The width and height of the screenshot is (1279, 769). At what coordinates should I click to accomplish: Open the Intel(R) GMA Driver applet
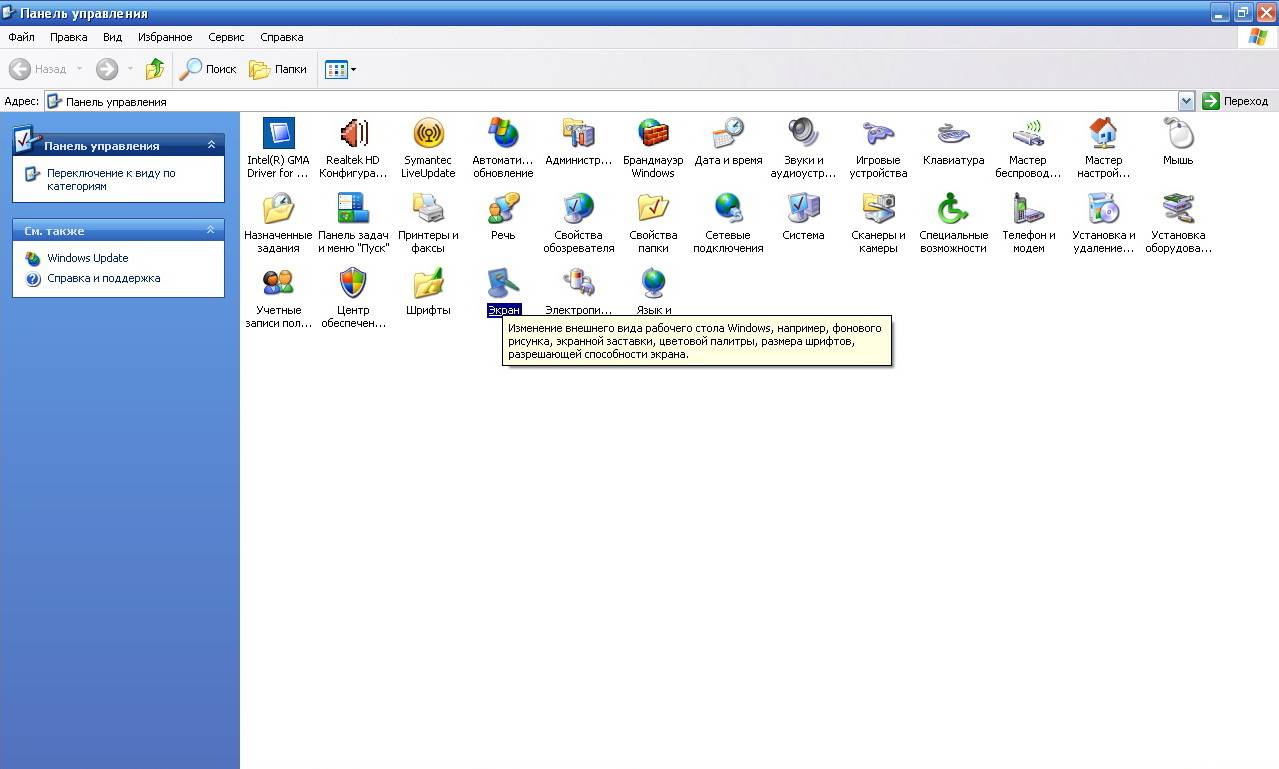[x=278, y=133]
